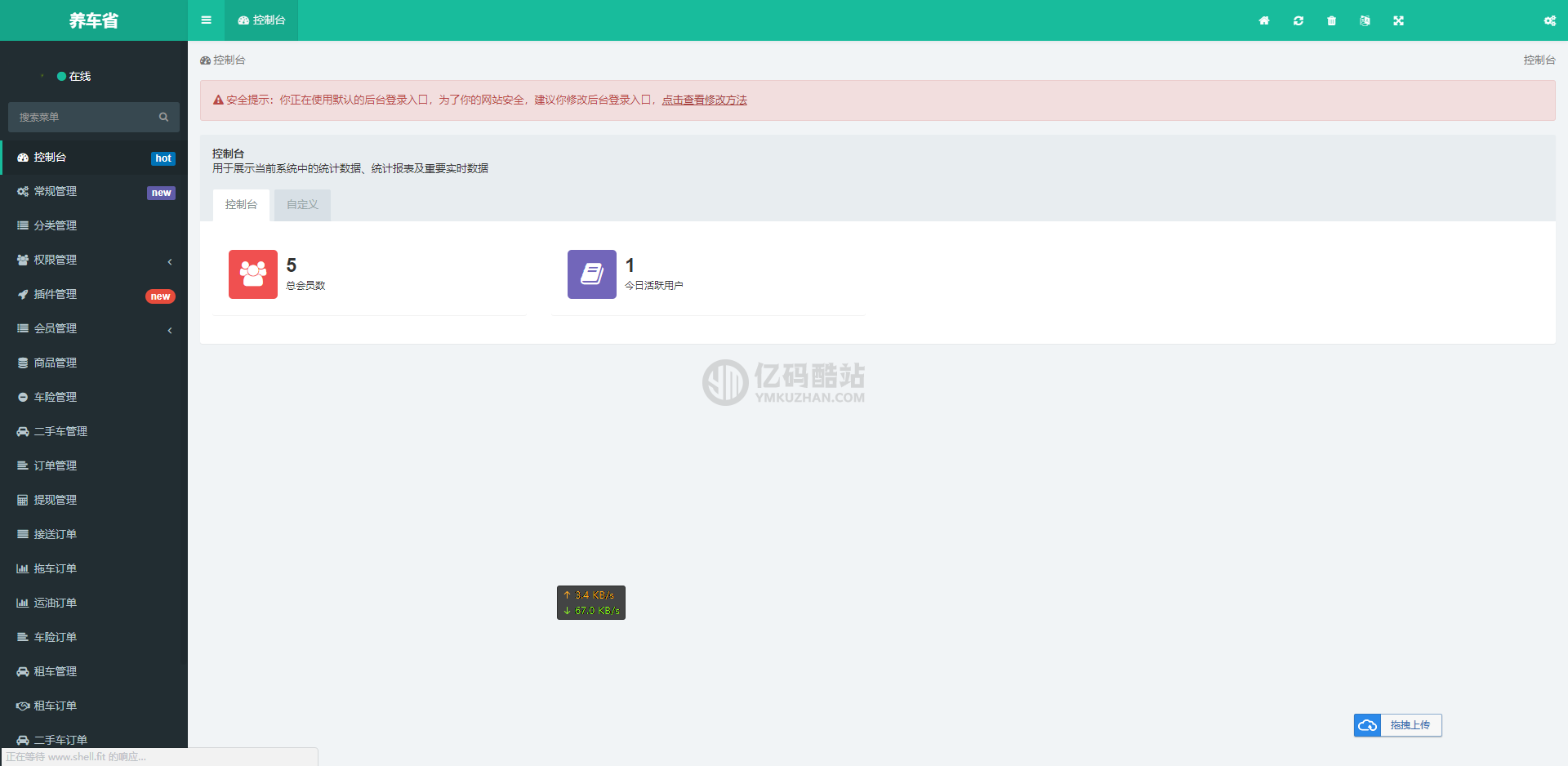This screenshot has height=766, width=1568.
Task: Click the hot badge beside 控制台
Action: (163, 158)
